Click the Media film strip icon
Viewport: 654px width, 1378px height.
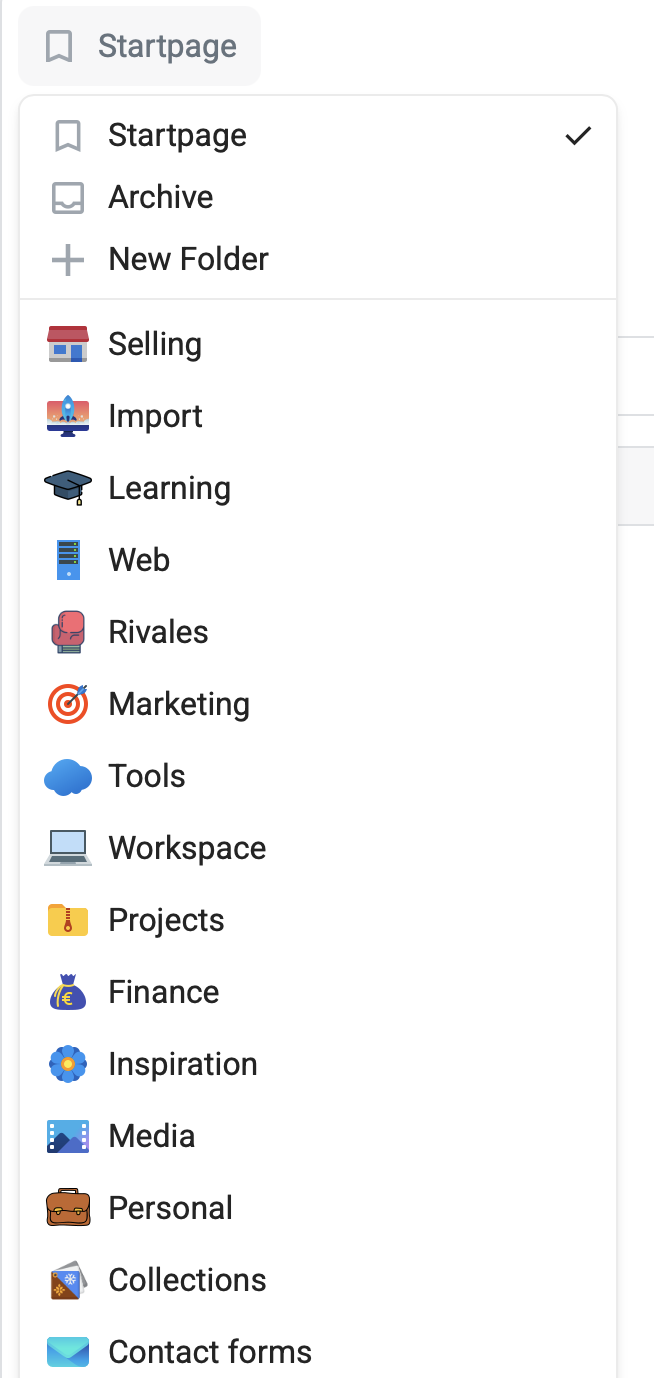68,1136
